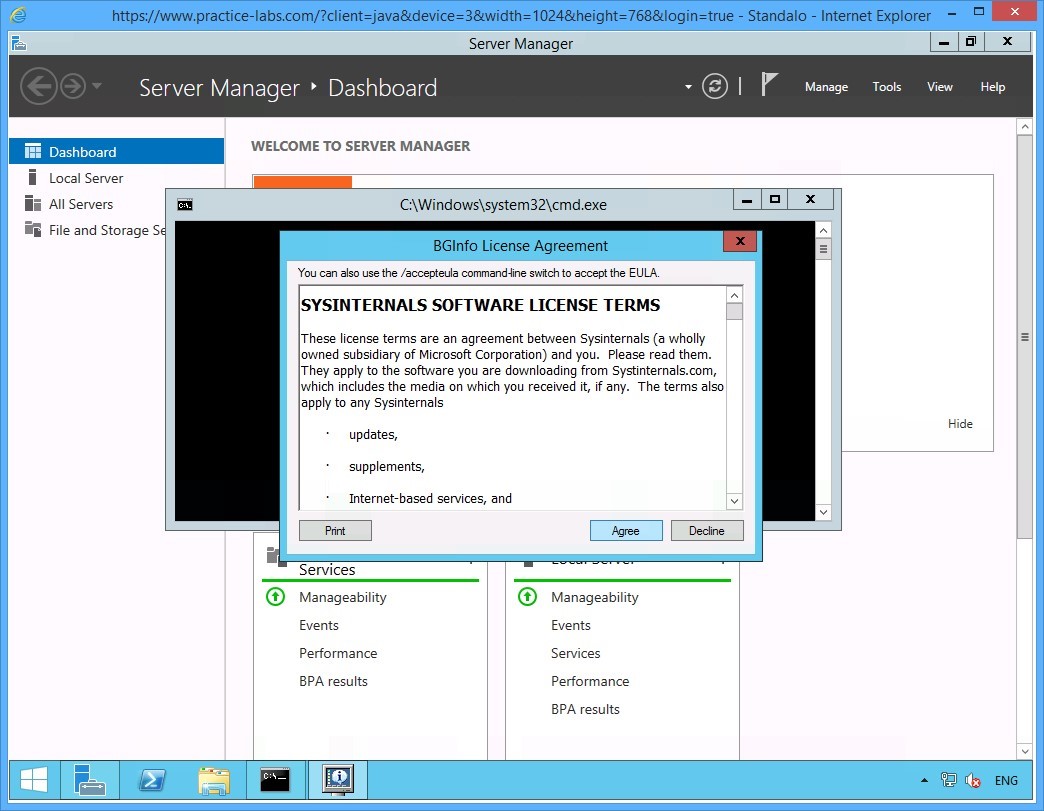Click the cmd.exe taskbar icon
The width and height of the screenshot is (1044, 811).
275,780
